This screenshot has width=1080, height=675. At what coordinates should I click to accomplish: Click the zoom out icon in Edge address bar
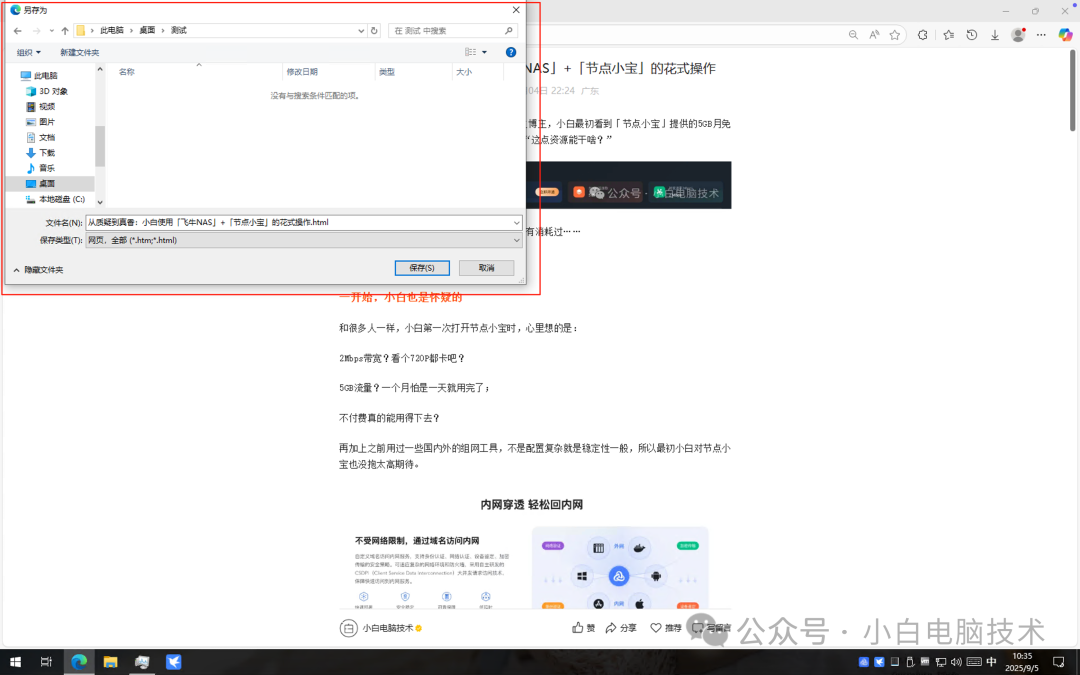pos(853,34)
